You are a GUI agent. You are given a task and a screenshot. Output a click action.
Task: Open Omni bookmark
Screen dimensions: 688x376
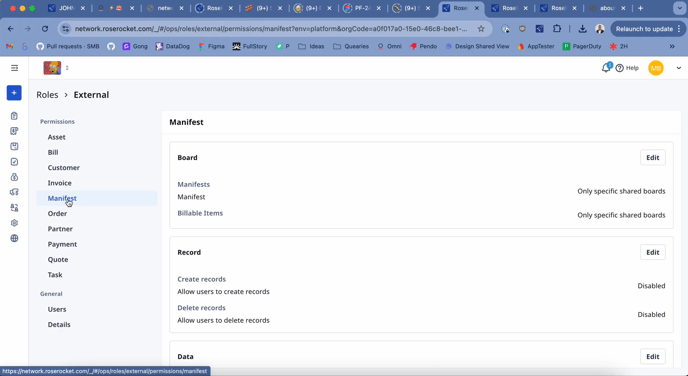pos(390,47)
